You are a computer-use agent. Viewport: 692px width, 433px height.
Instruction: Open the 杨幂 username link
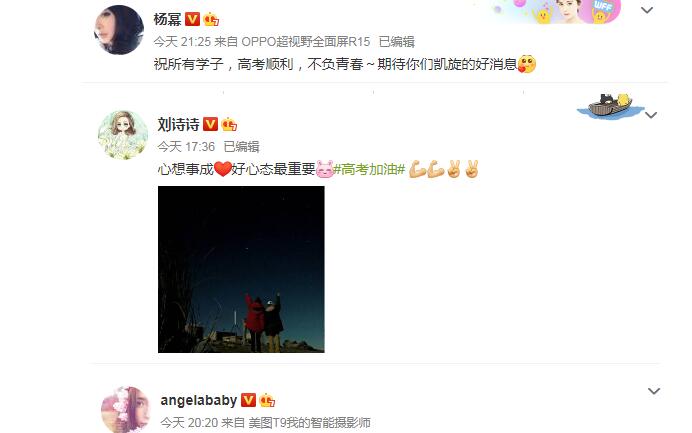pyautogui.click(x=167, y=19)
